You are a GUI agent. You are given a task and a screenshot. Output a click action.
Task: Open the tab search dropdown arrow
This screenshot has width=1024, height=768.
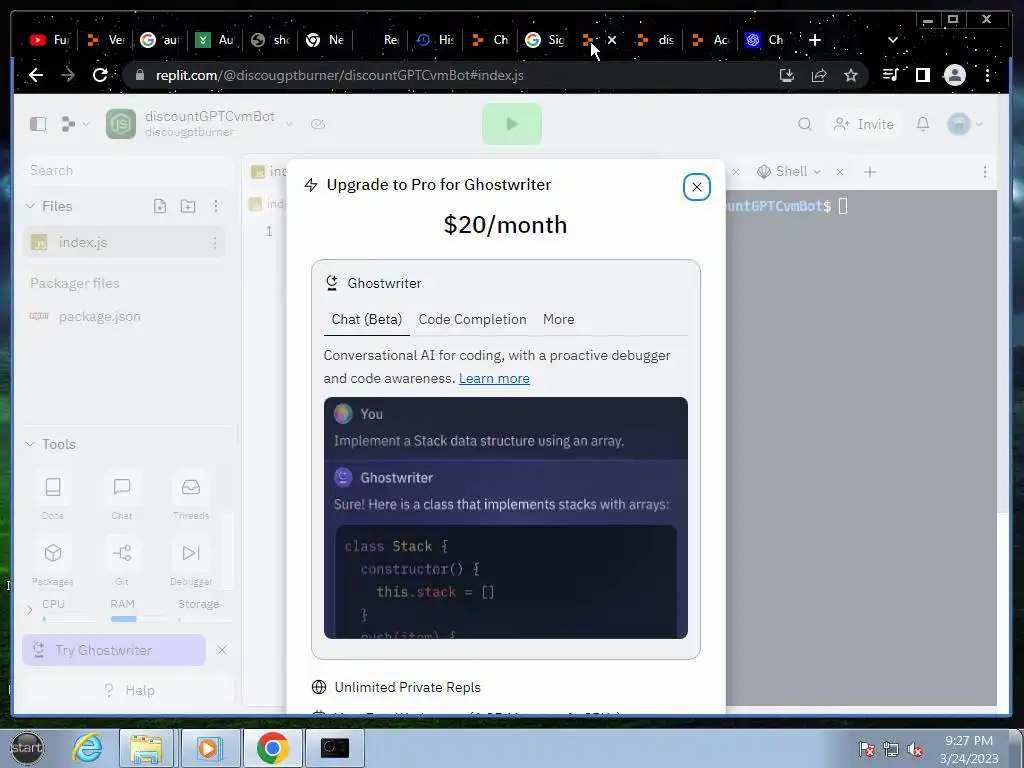(893, 40)
